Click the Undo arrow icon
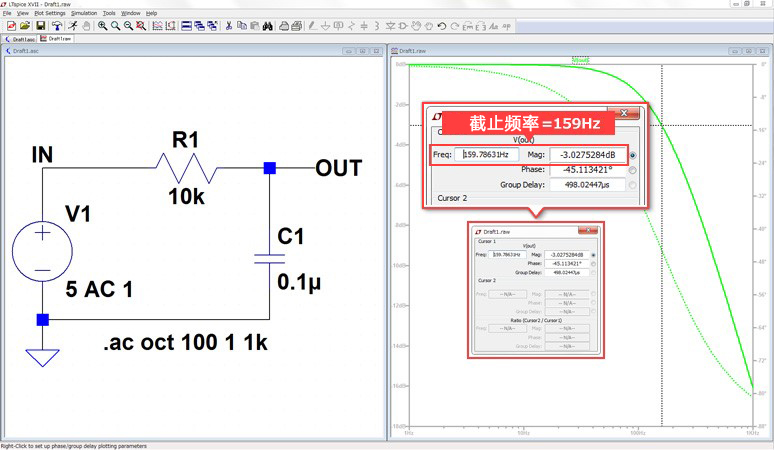 click(441, 26)
